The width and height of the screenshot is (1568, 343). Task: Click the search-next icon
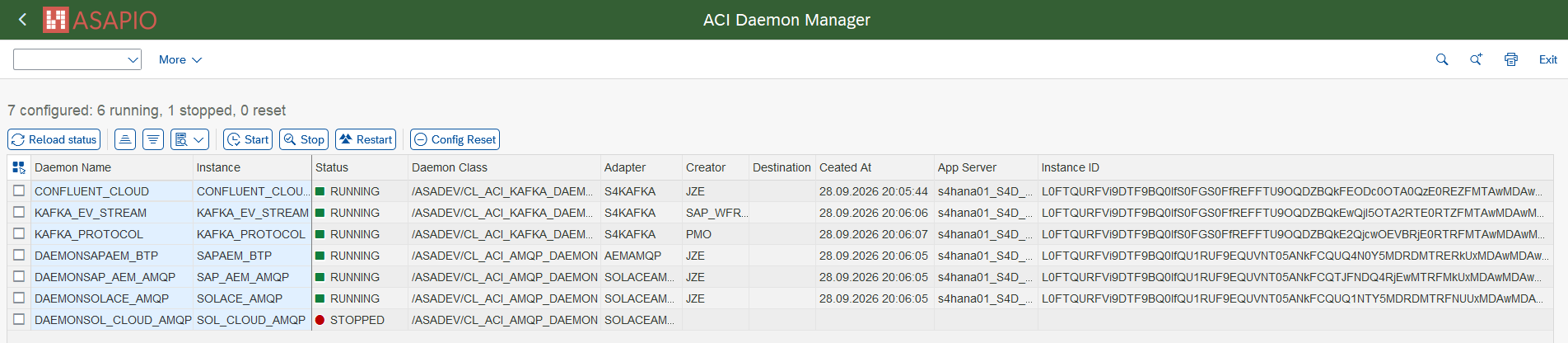(1477, 59)
